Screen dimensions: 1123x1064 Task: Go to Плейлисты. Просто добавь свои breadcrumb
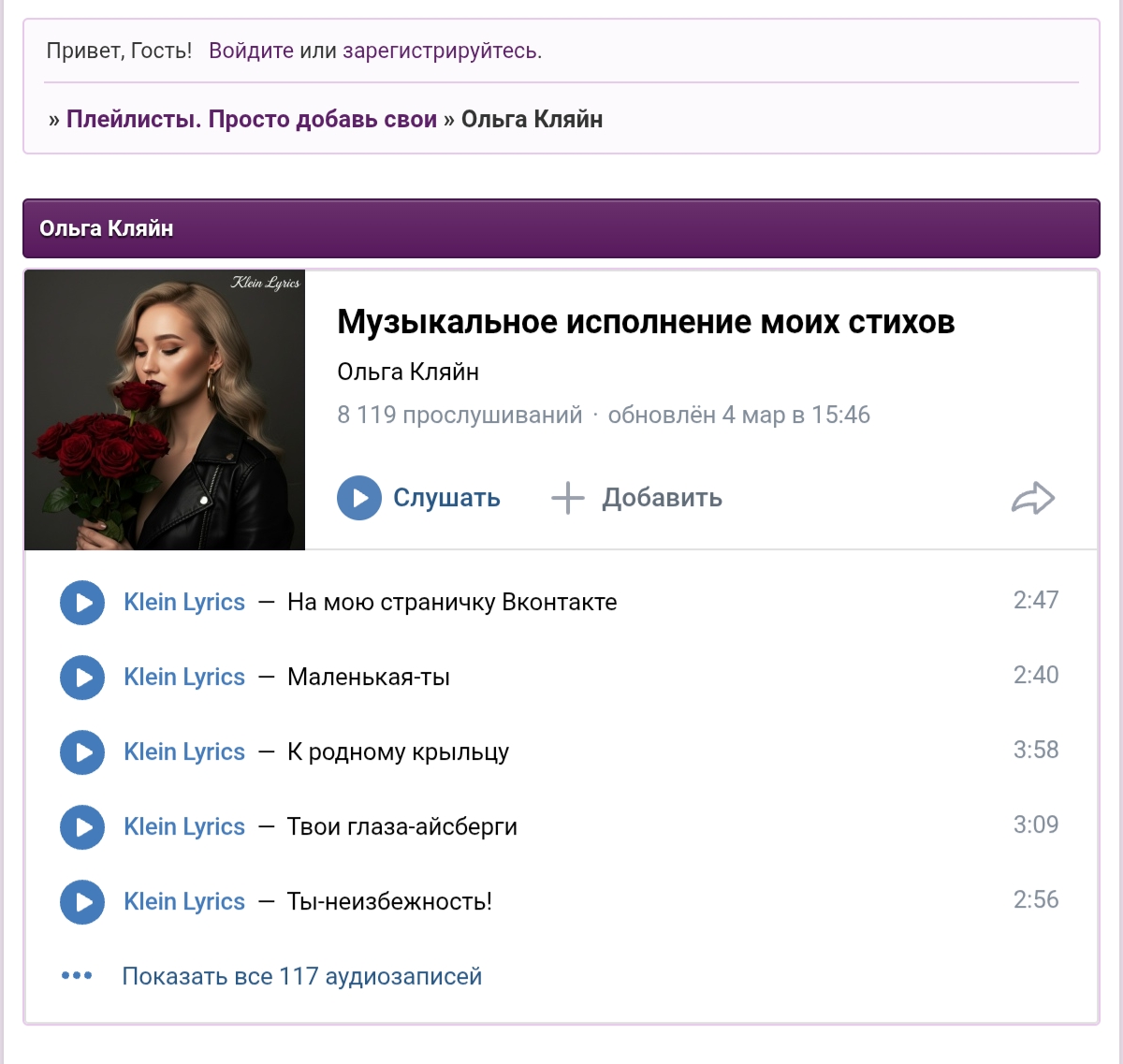[x=251, y=119]
